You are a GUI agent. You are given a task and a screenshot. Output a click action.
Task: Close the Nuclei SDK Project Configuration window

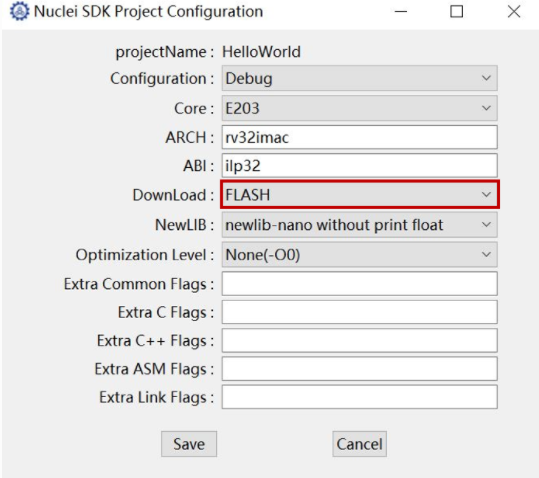point(514,11)
